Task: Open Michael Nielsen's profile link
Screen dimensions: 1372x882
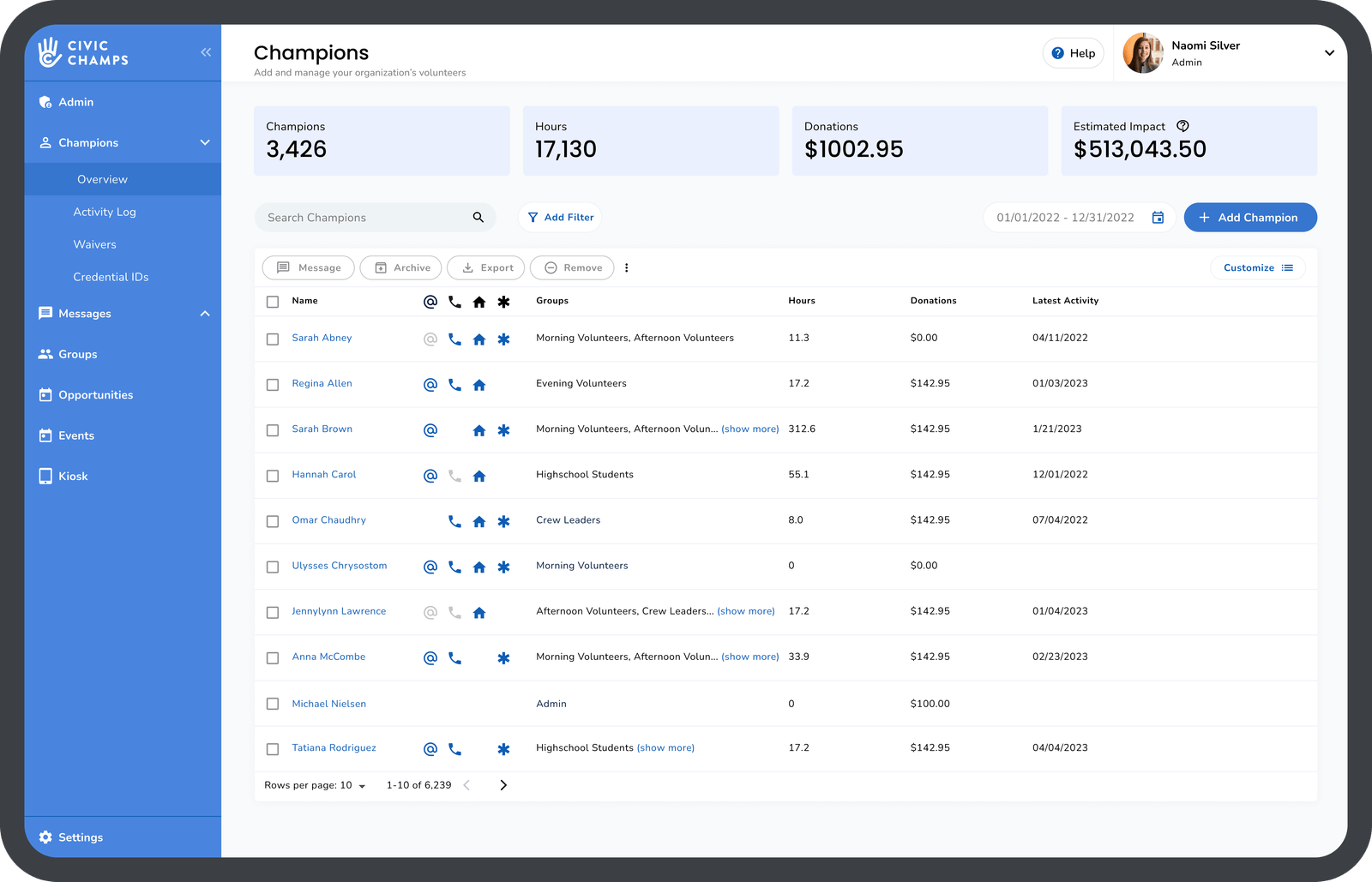Action: pos(328,704)
